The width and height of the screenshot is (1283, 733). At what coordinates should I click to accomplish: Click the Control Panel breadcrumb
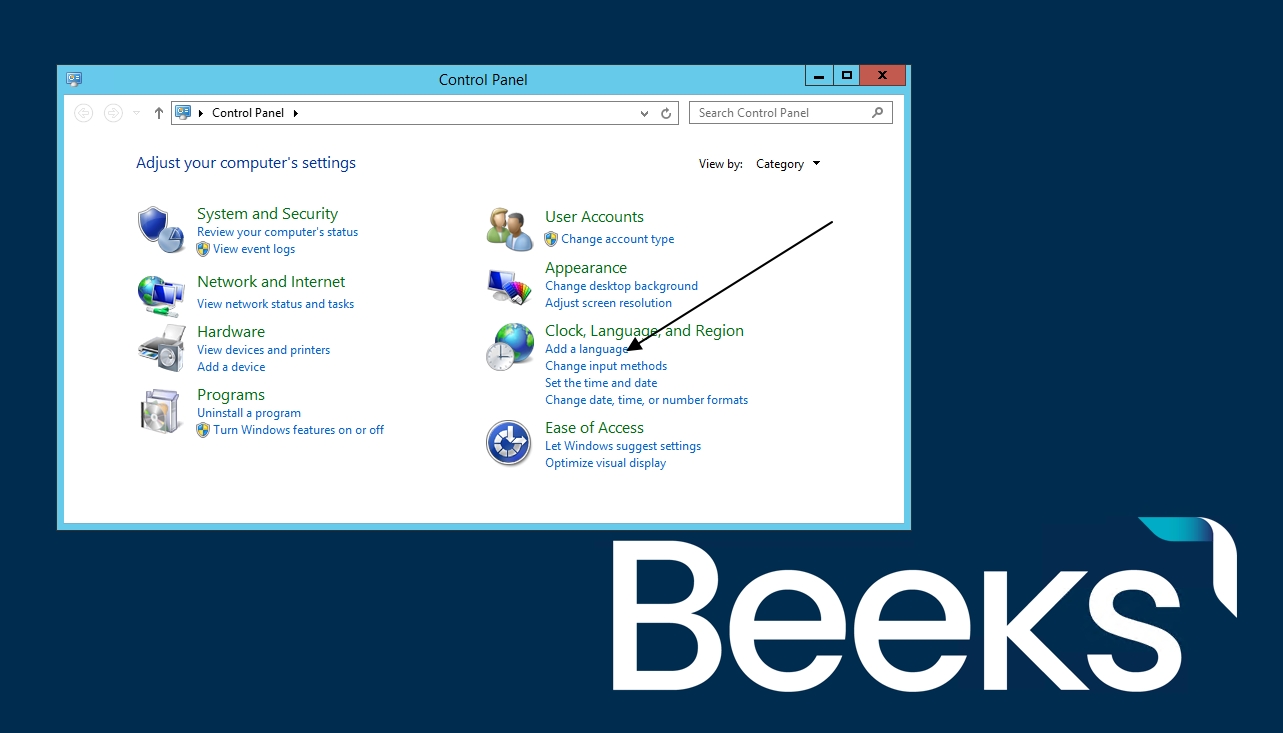(248, 113)
